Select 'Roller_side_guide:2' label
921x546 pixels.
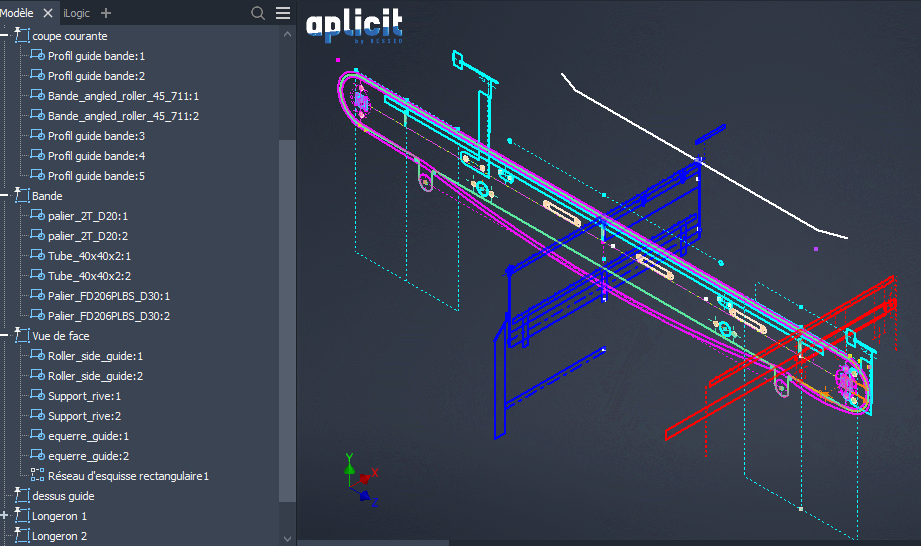[x=95, y=376]
